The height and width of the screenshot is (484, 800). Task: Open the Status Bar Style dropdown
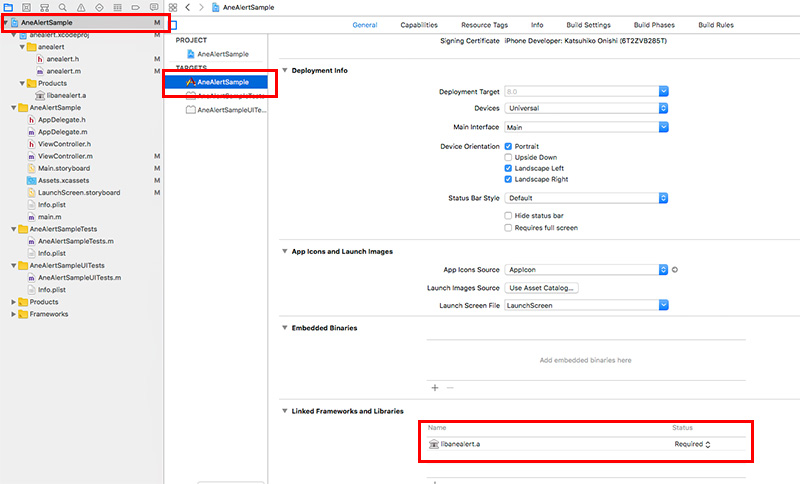[x=586, y=198]
